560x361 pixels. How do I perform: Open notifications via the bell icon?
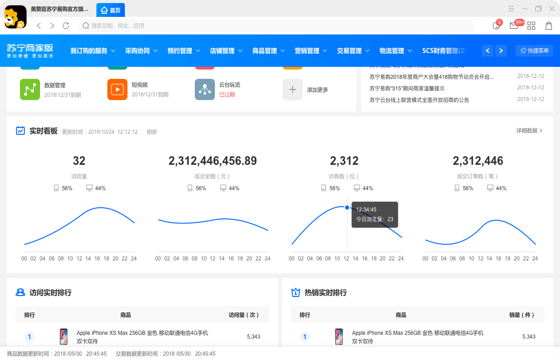click(x=496, y=26)
